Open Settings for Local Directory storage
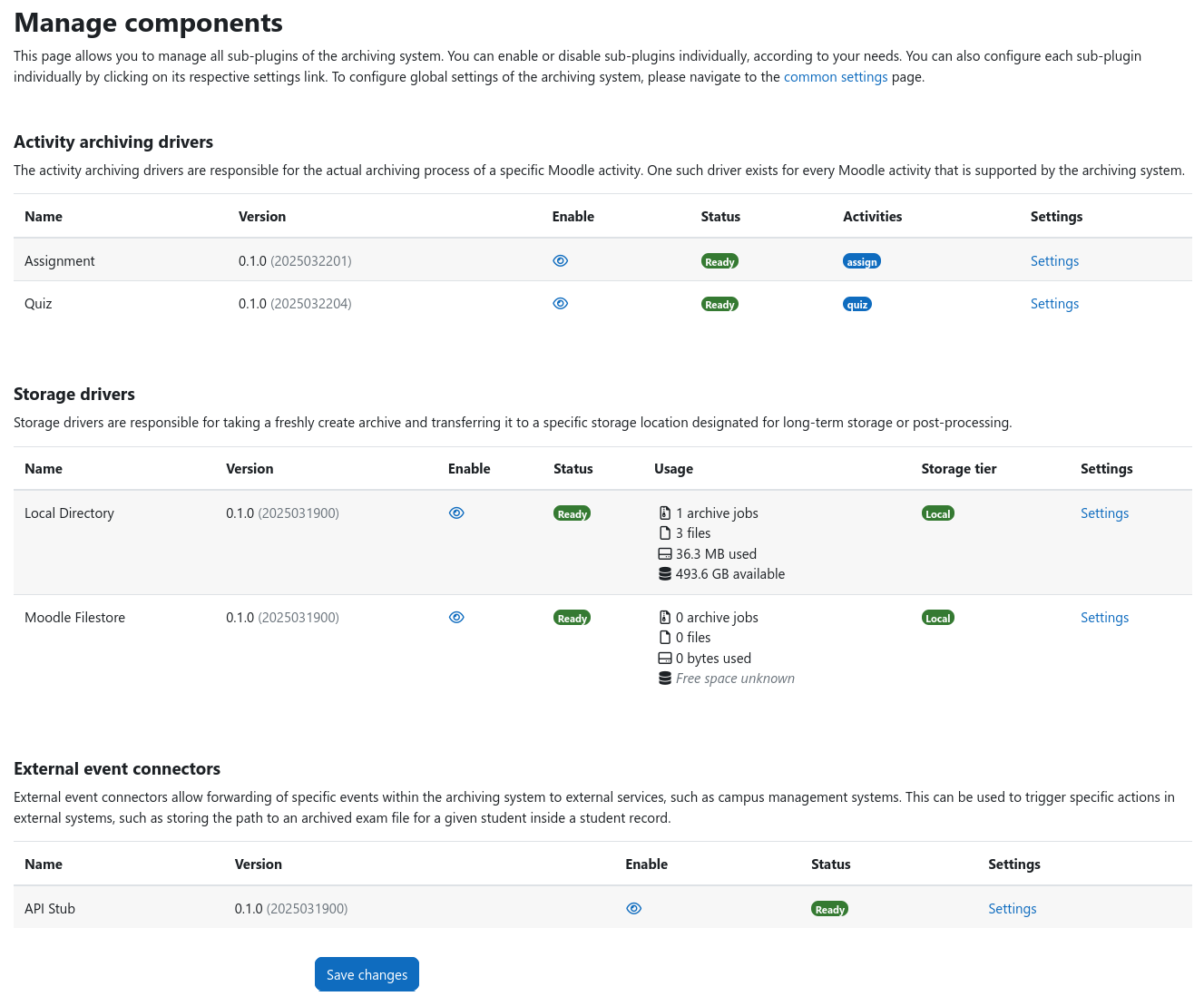 [1104, 513]
